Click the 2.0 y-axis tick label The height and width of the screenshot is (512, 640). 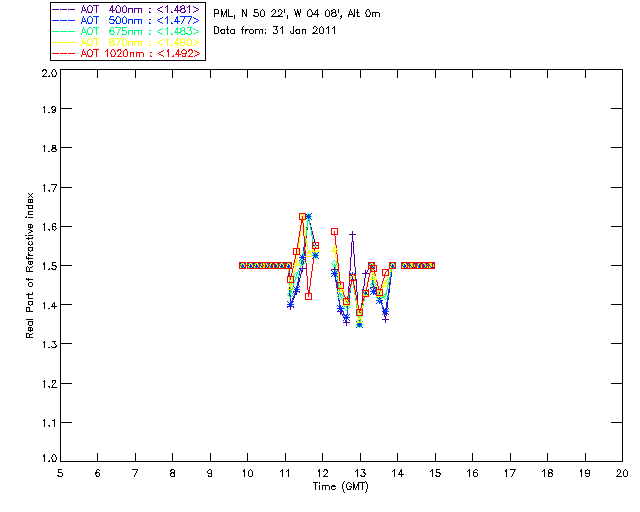pos(49,73)
